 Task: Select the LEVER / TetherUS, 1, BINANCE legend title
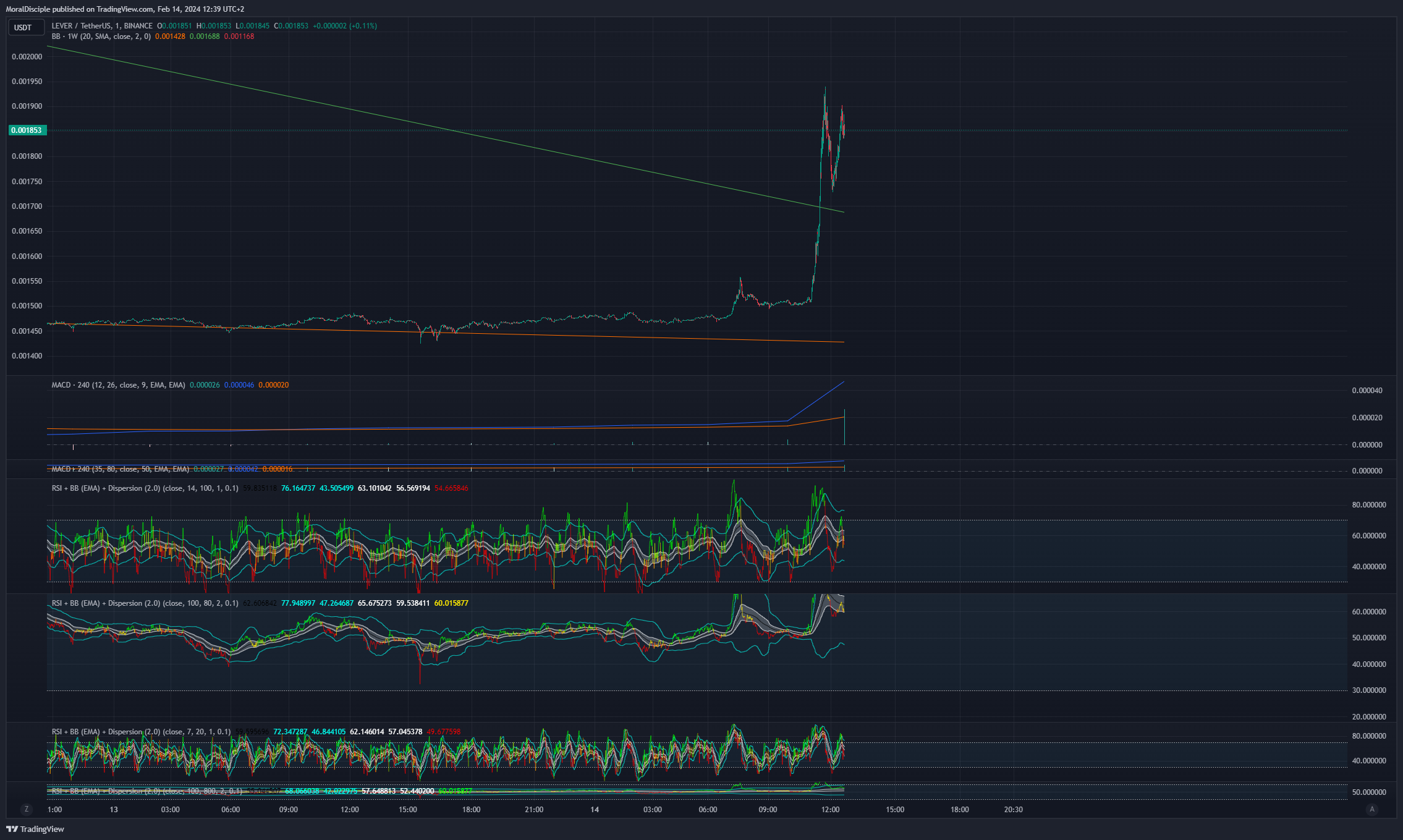102,26
